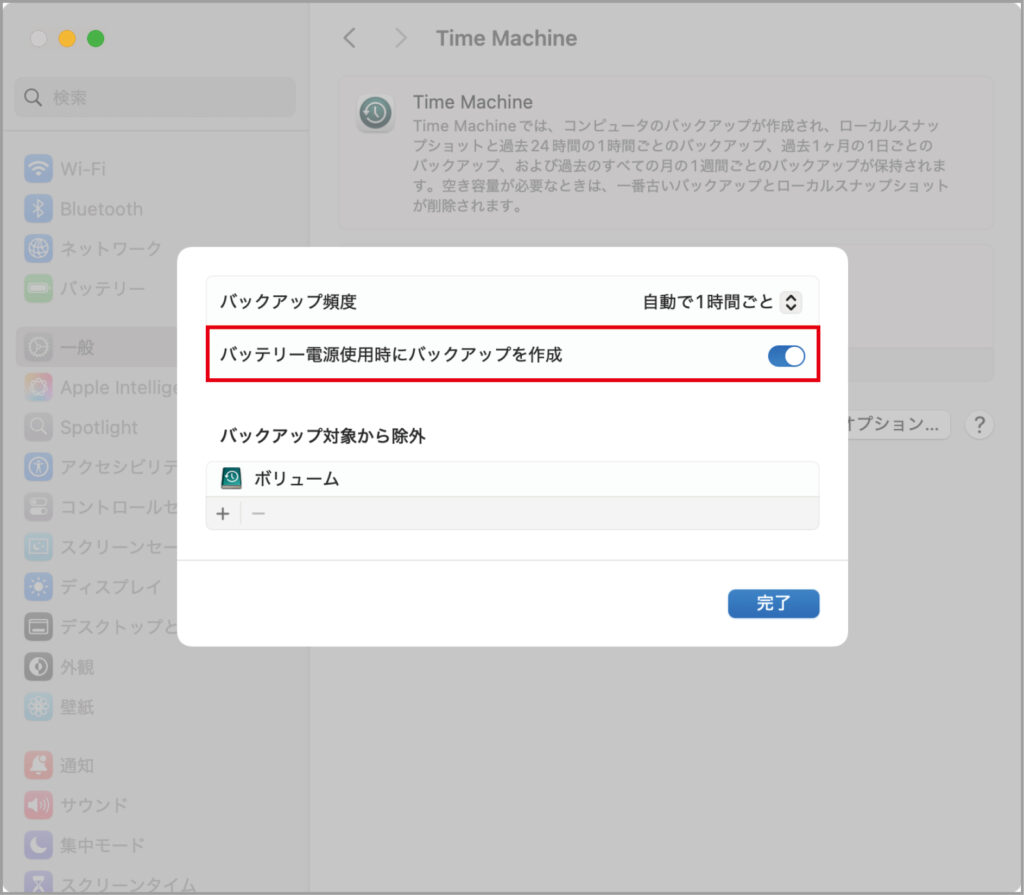Open Spotlight settings in the sidebar
1024x895 pixels.
(82, 427)
